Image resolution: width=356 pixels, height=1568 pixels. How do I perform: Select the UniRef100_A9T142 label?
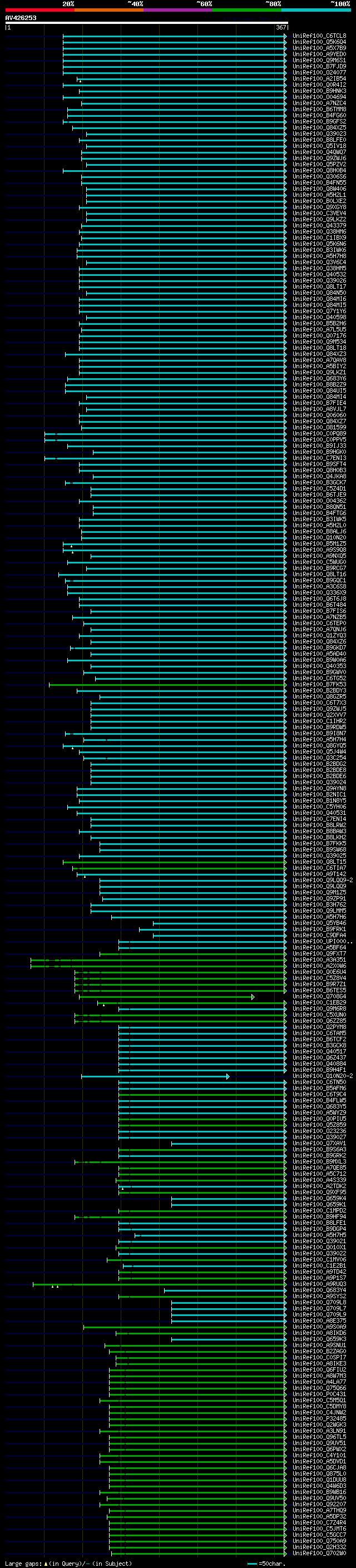319,874
